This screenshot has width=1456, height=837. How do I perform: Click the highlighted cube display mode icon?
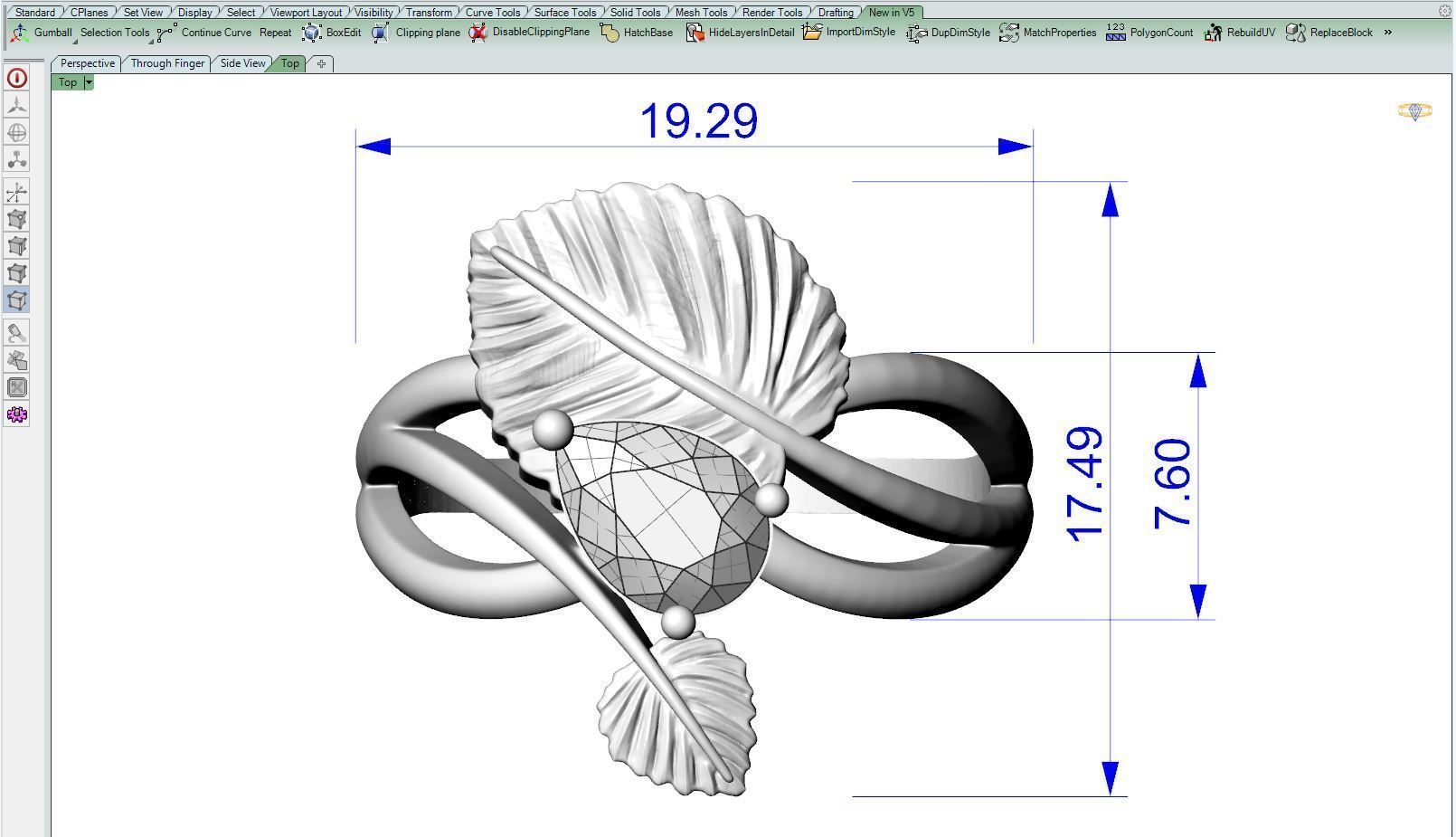point(16,300)
